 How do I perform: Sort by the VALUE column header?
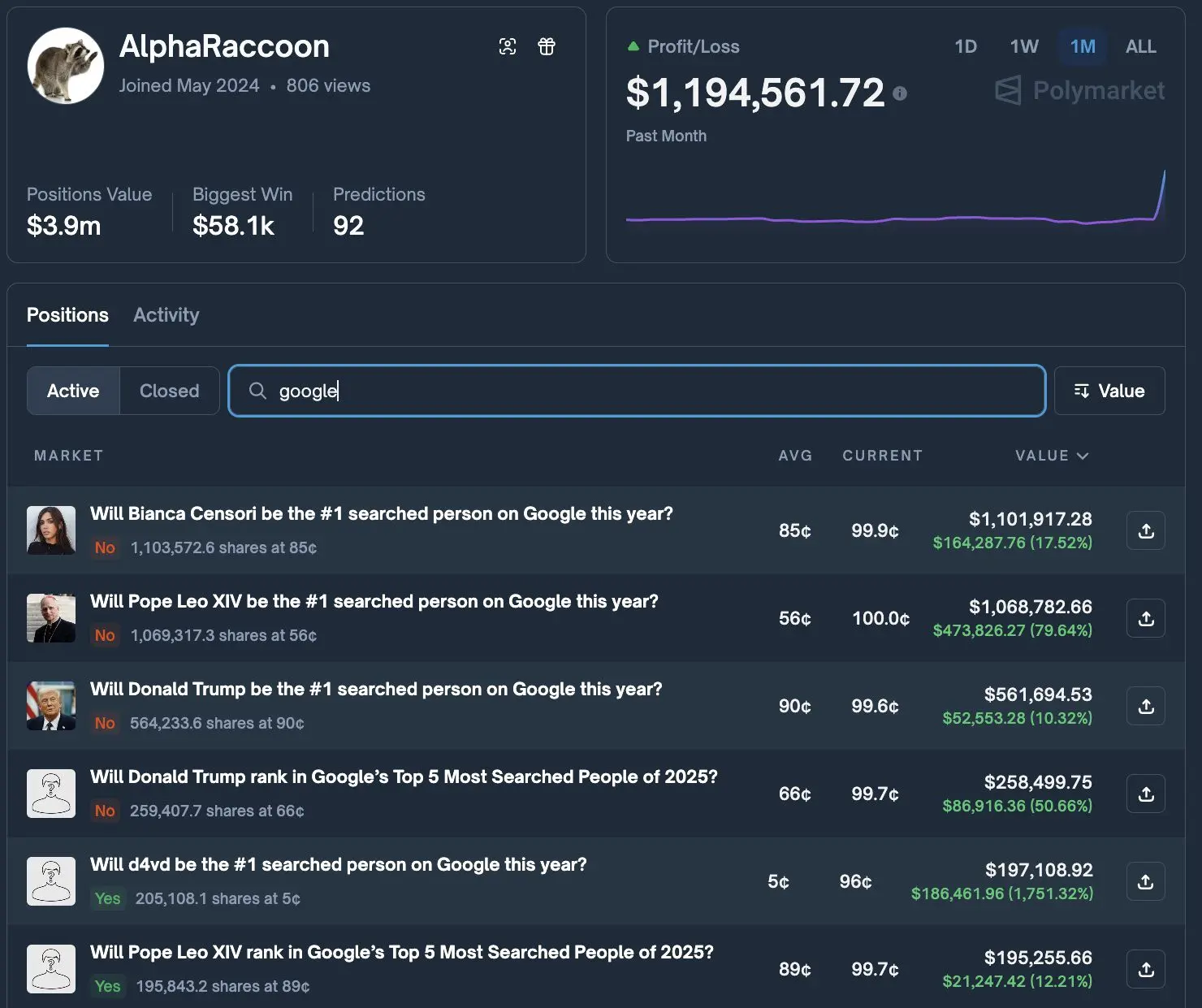pos(1052,456)
